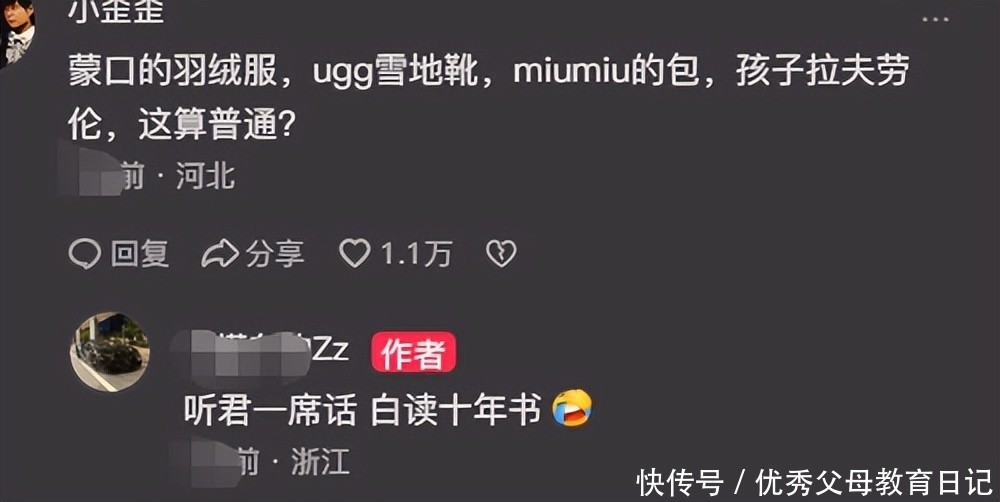Screen dimensions: 1000x502
Task: Click the 河北 location tag
Action: click(205, 176)
